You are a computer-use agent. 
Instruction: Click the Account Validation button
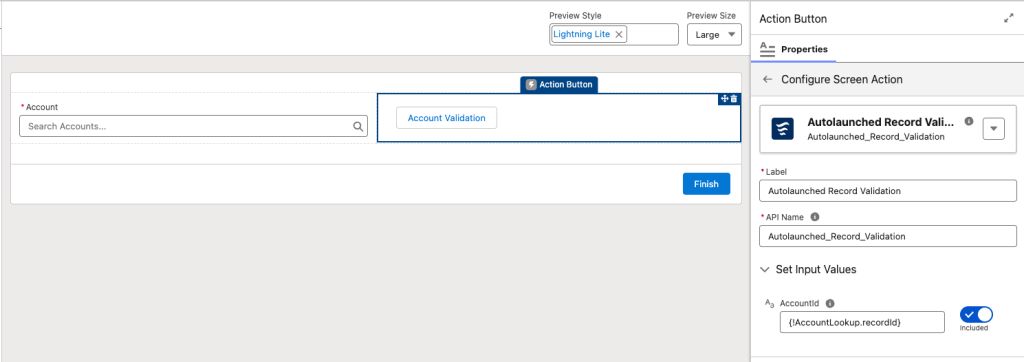pos(446,118)
